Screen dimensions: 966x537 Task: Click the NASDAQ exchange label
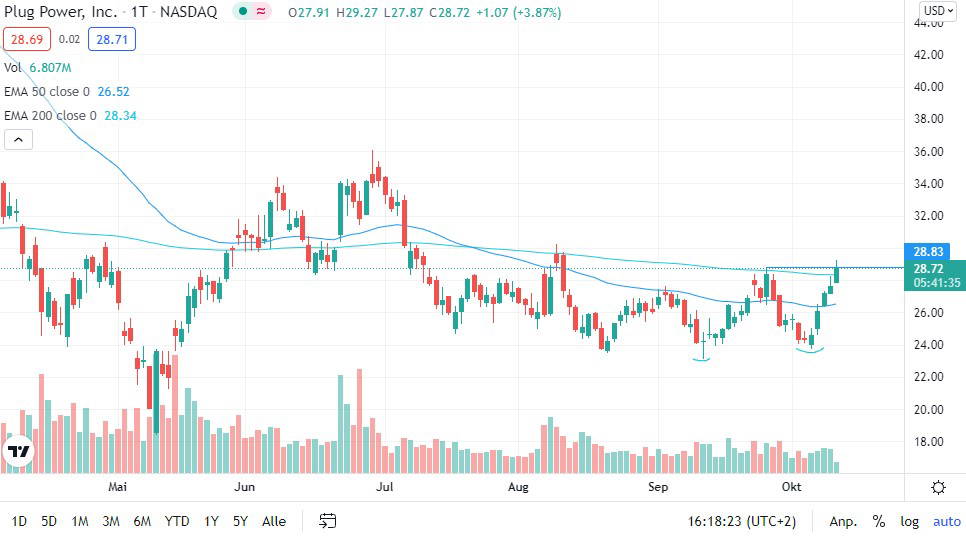[x=189, y=12]
